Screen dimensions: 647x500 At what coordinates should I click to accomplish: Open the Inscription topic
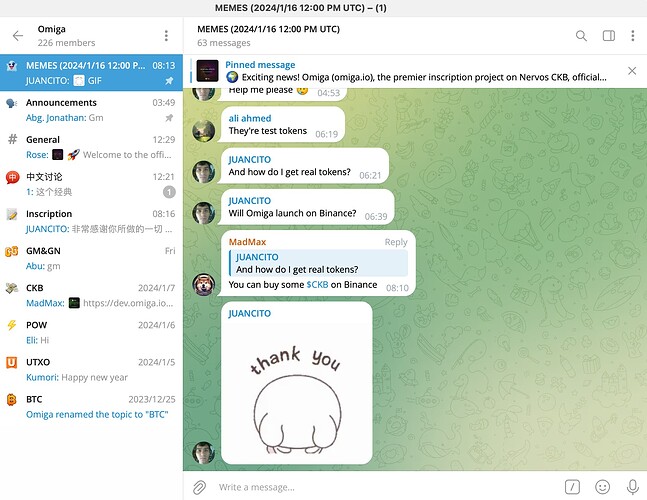[91, 222]
